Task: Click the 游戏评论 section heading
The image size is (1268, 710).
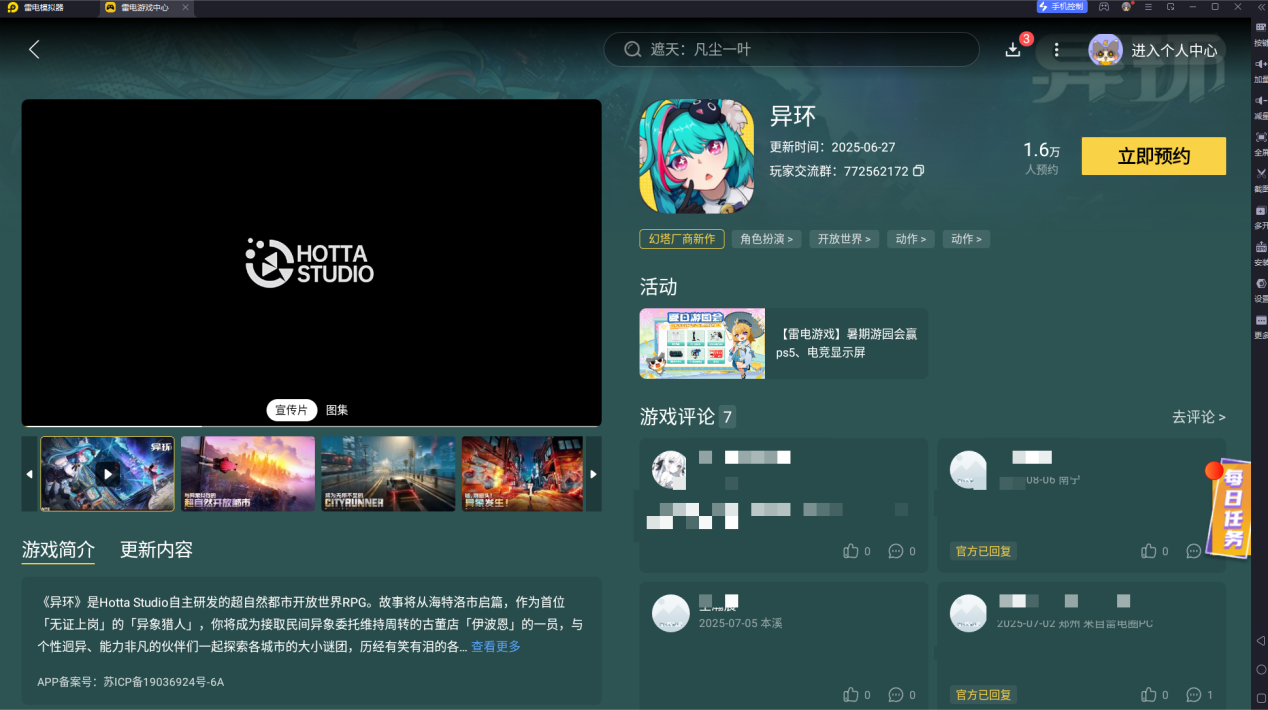Action: 677,417
